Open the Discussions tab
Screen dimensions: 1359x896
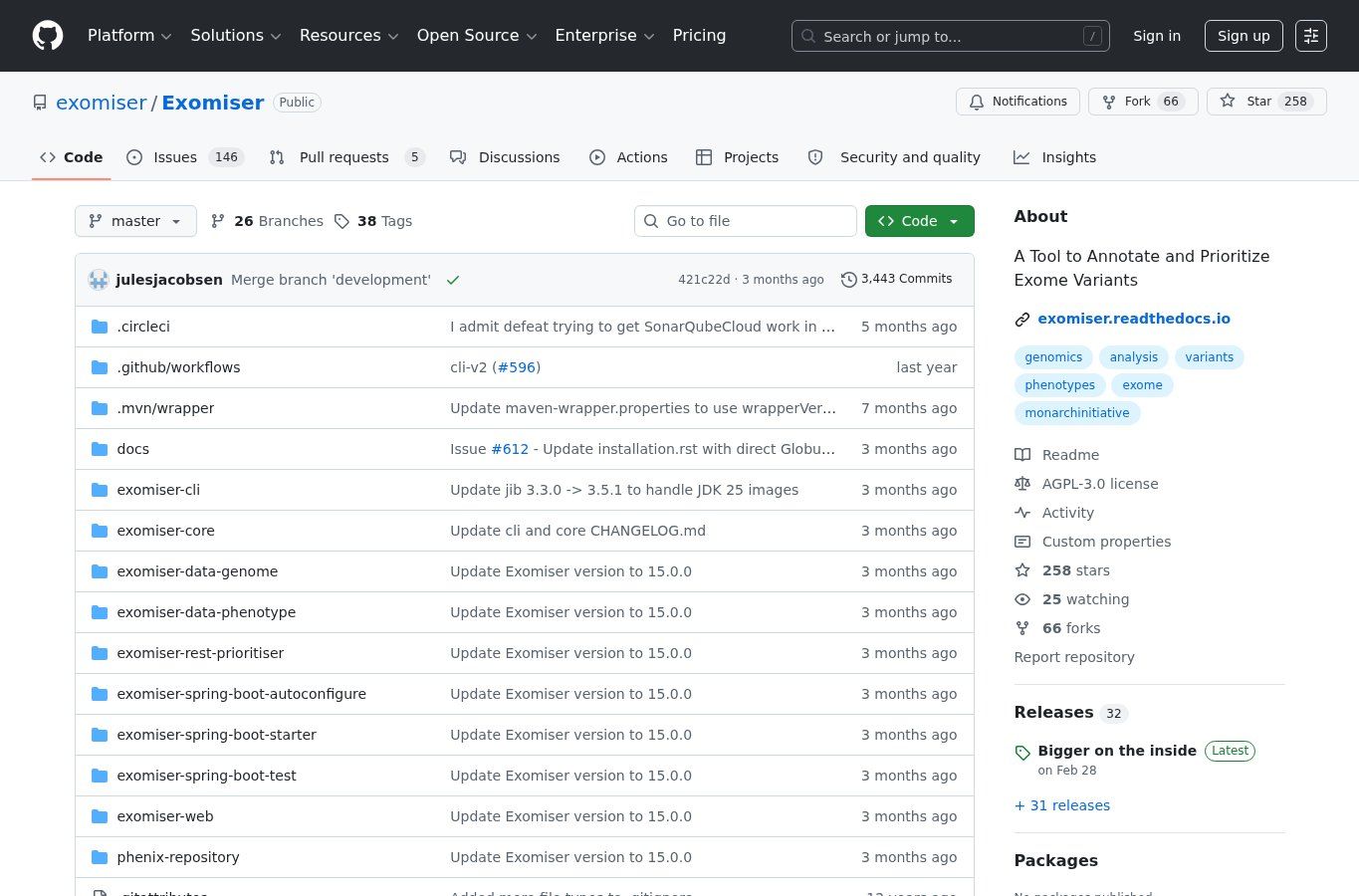tap(505, 157)
